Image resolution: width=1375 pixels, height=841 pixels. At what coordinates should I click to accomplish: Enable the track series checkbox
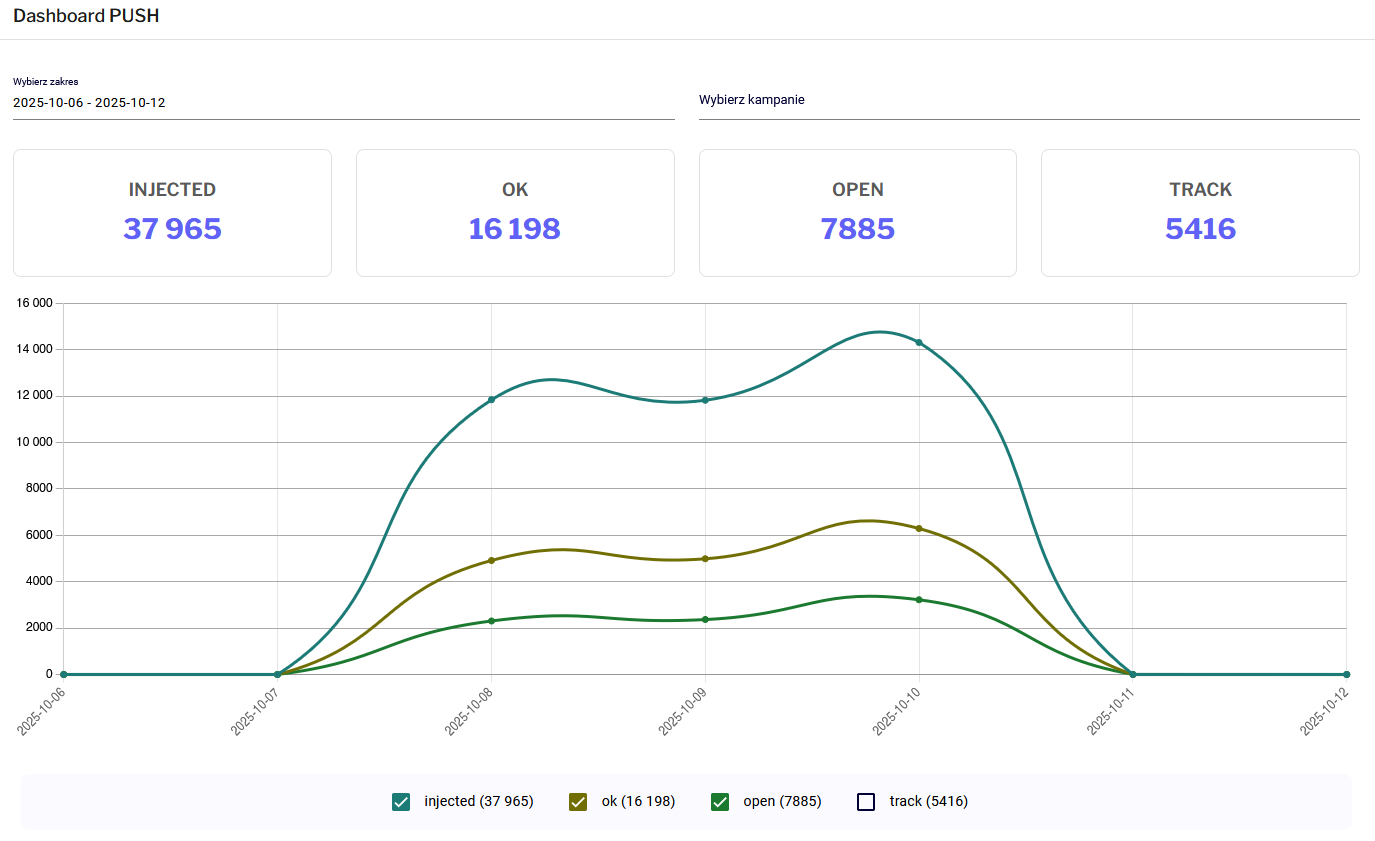pos(866,801)
